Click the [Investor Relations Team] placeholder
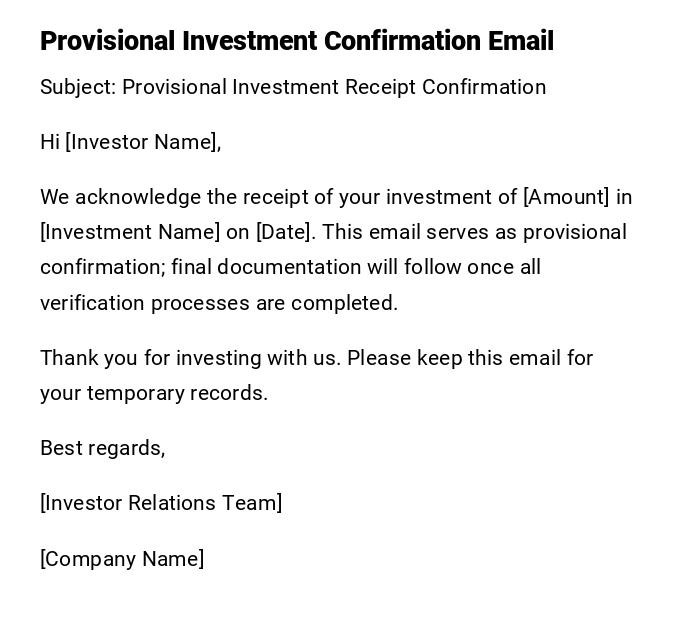 (161, 503)
